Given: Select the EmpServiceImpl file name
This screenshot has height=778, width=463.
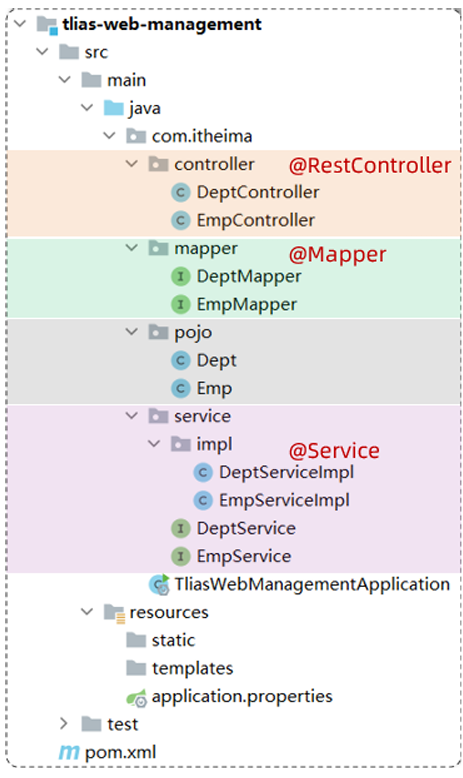Looking at the screenshot, I should tap(284, 501).
